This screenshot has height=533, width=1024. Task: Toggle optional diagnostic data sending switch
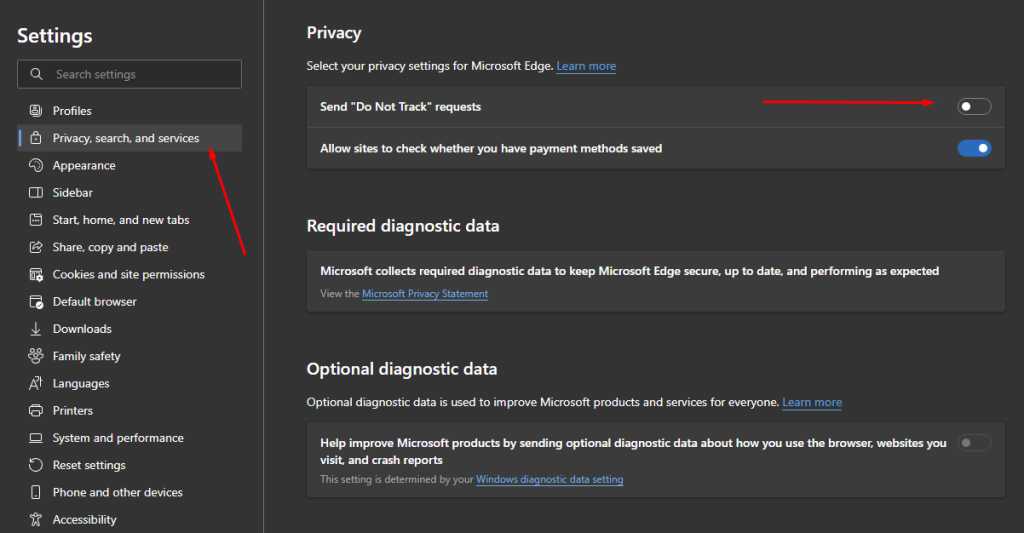tap(974, 443)
